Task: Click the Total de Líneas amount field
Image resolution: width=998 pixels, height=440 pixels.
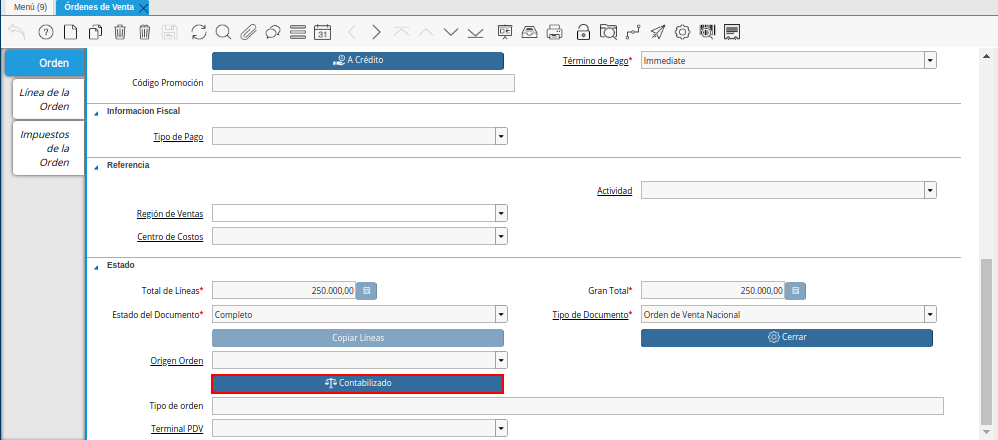Action: point(284,291)
